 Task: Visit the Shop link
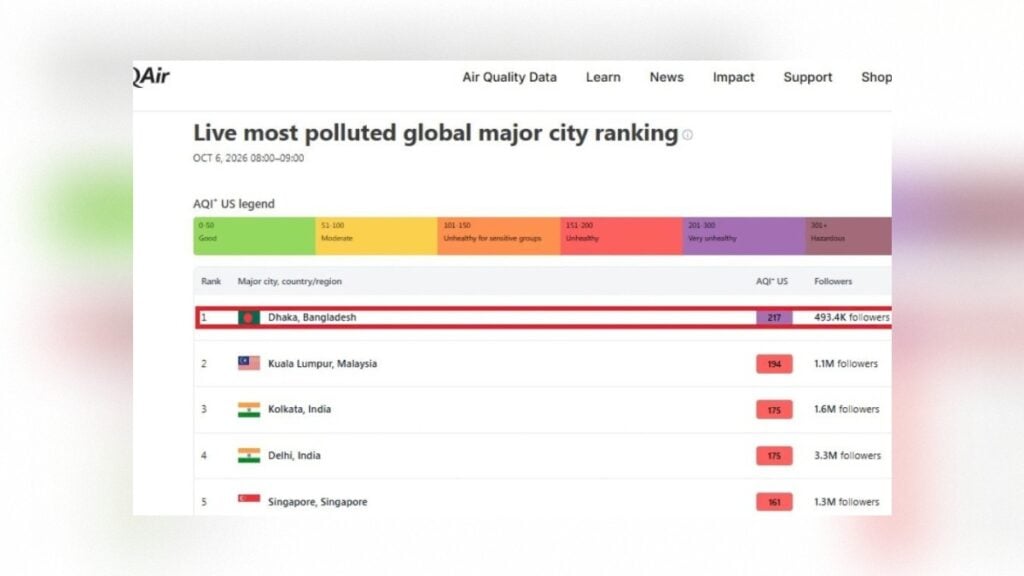(x=876, y=77)
